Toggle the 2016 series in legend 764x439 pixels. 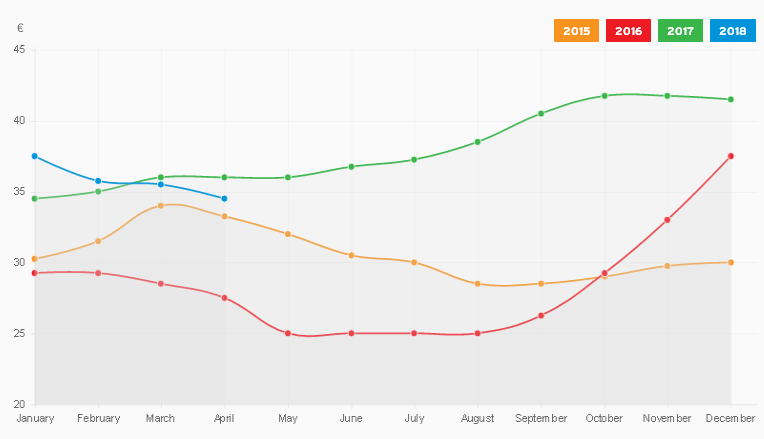[628, 31]
